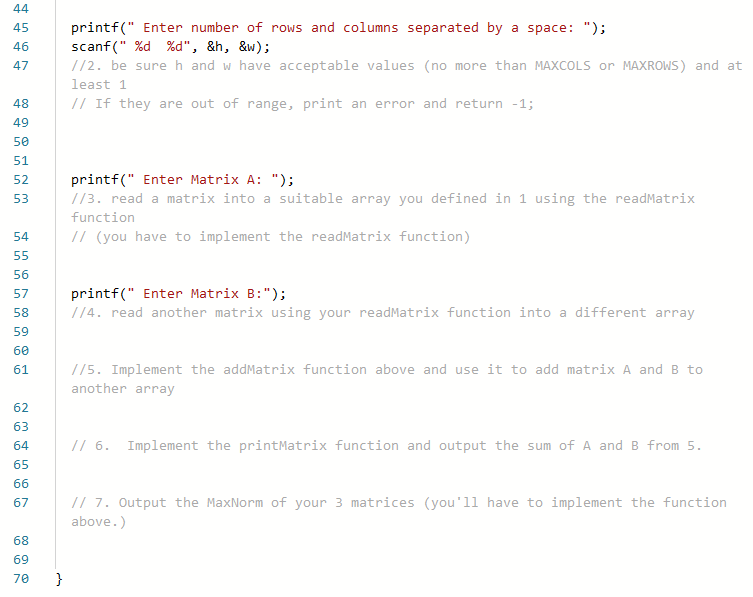Click line number 70 in the gutter
This screenshot has height=597, width=753.
21,579
